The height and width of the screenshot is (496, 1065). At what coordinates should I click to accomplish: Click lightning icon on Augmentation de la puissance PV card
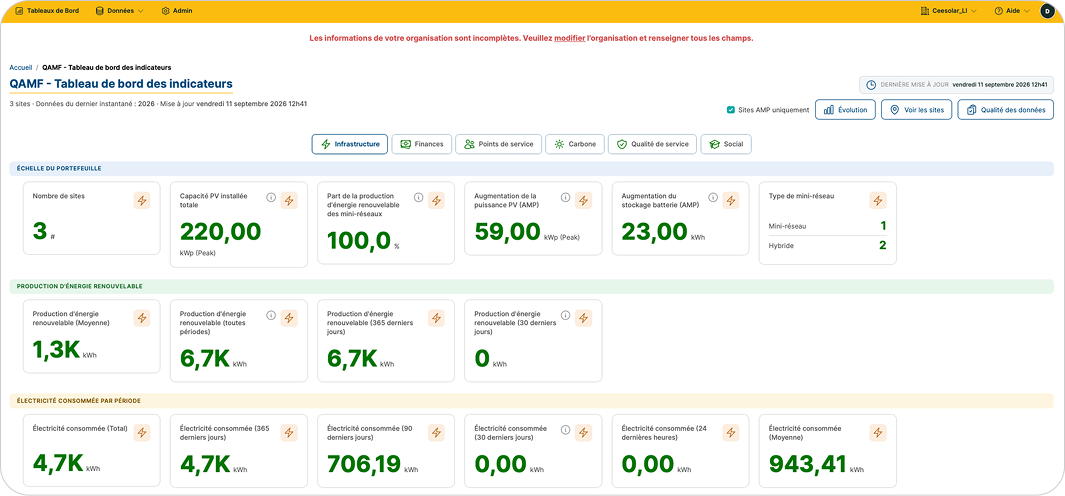(x=583, y=200)
